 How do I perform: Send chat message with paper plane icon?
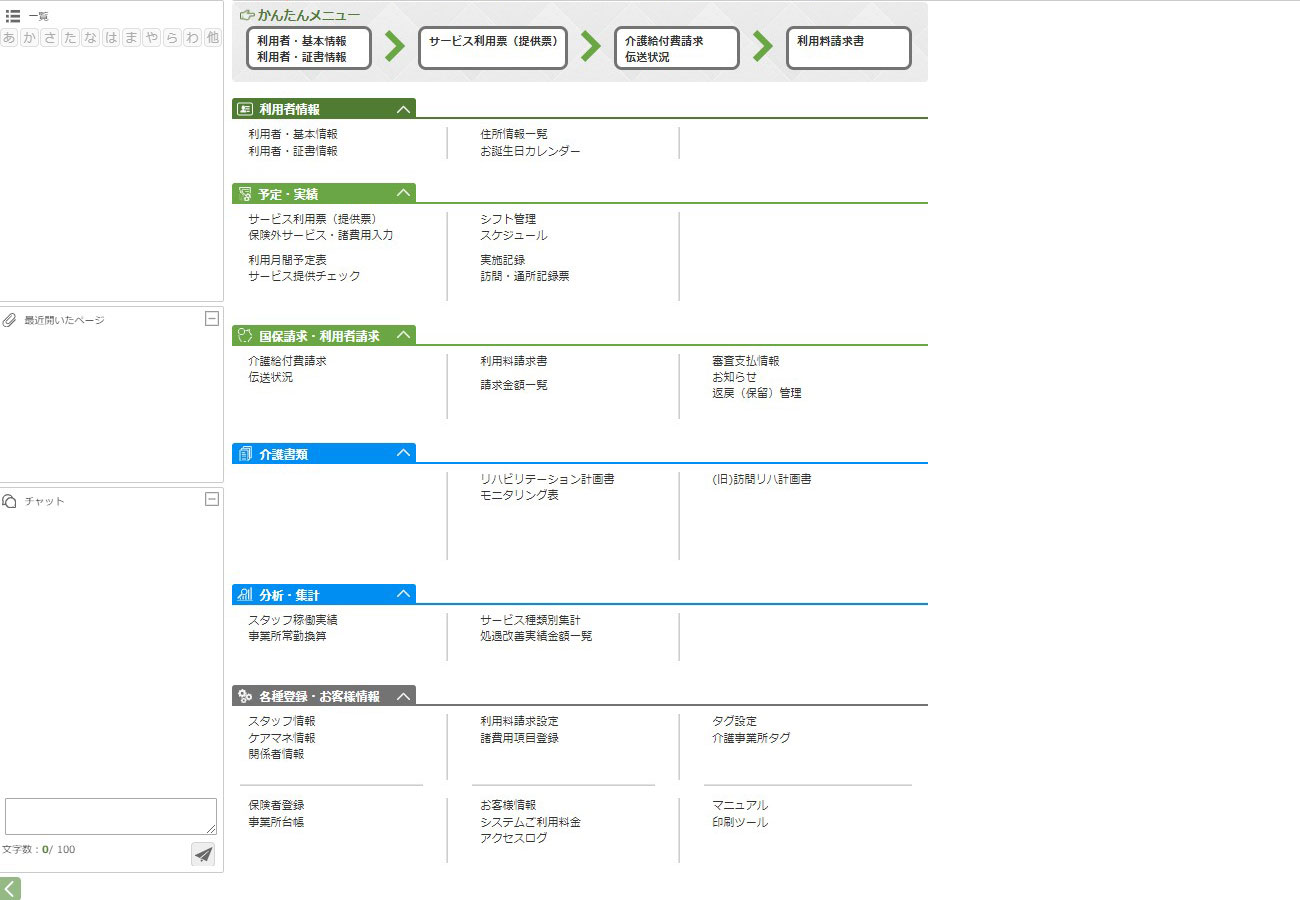click(x=203, y=854)
